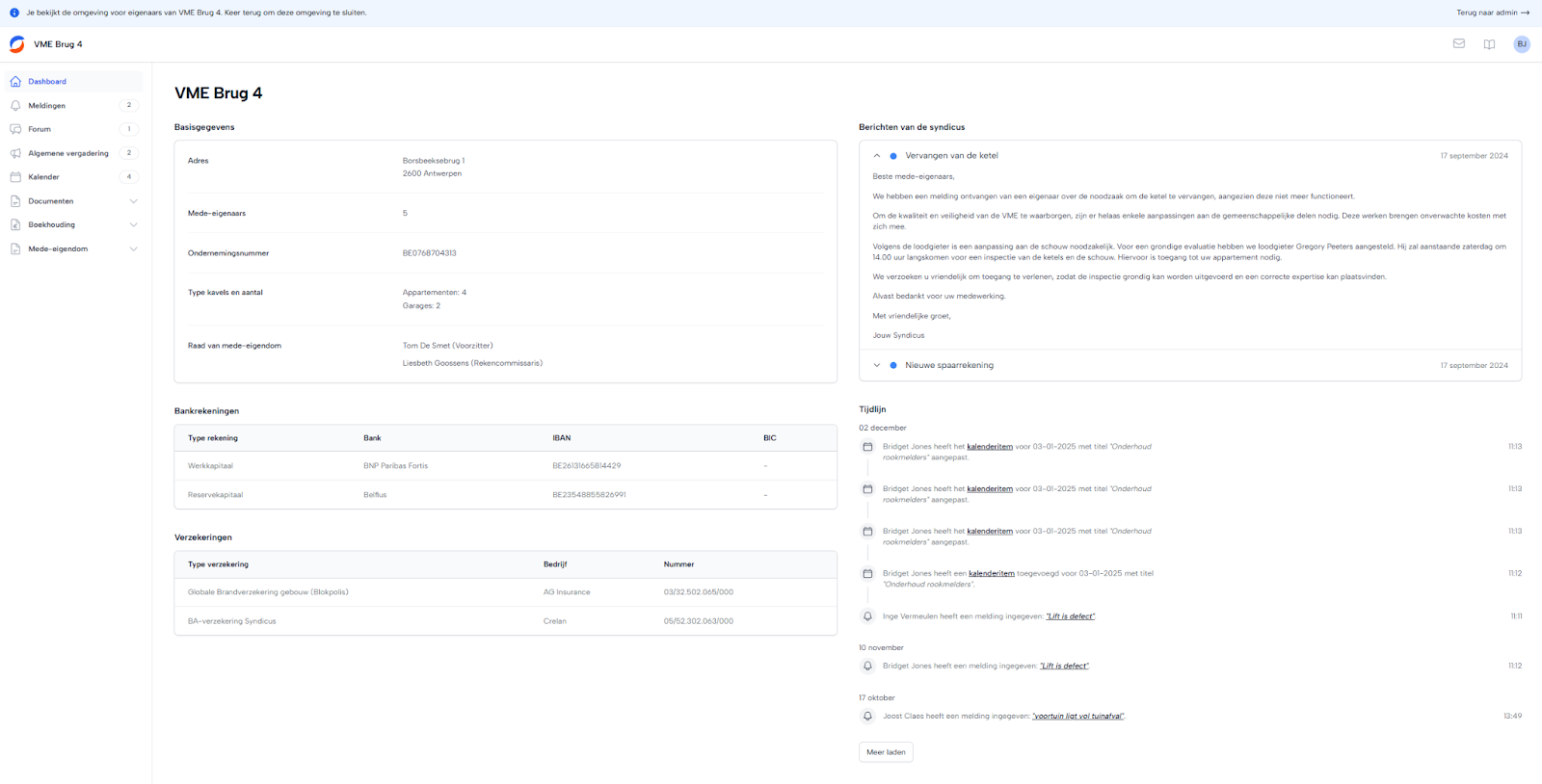Click the Werkkapitaal bank account row
Viewport: 1542px width, 784px height.
(x=505, y=466)
